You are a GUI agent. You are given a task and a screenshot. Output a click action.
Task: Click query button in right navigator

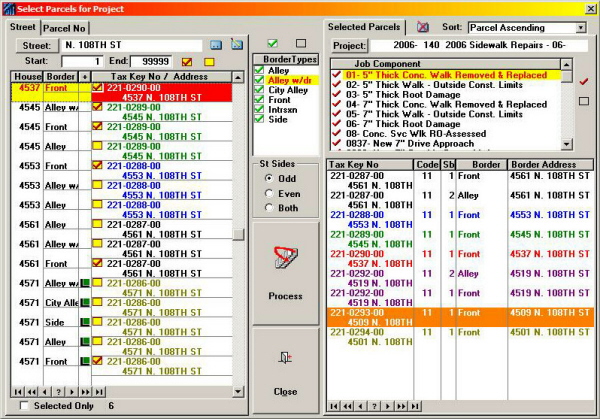coord(374,406)
